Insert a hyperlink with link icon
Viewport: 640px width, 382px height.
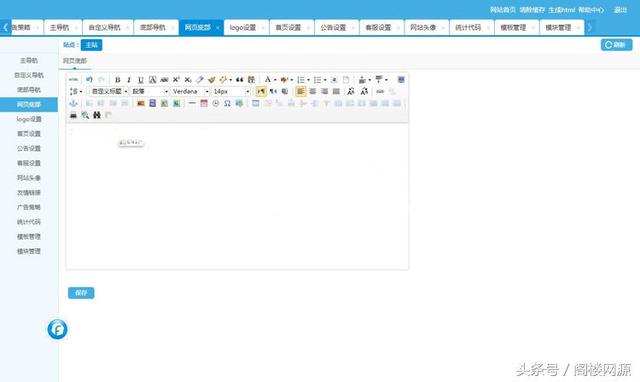pyautogui.click(x=380, y=91)
